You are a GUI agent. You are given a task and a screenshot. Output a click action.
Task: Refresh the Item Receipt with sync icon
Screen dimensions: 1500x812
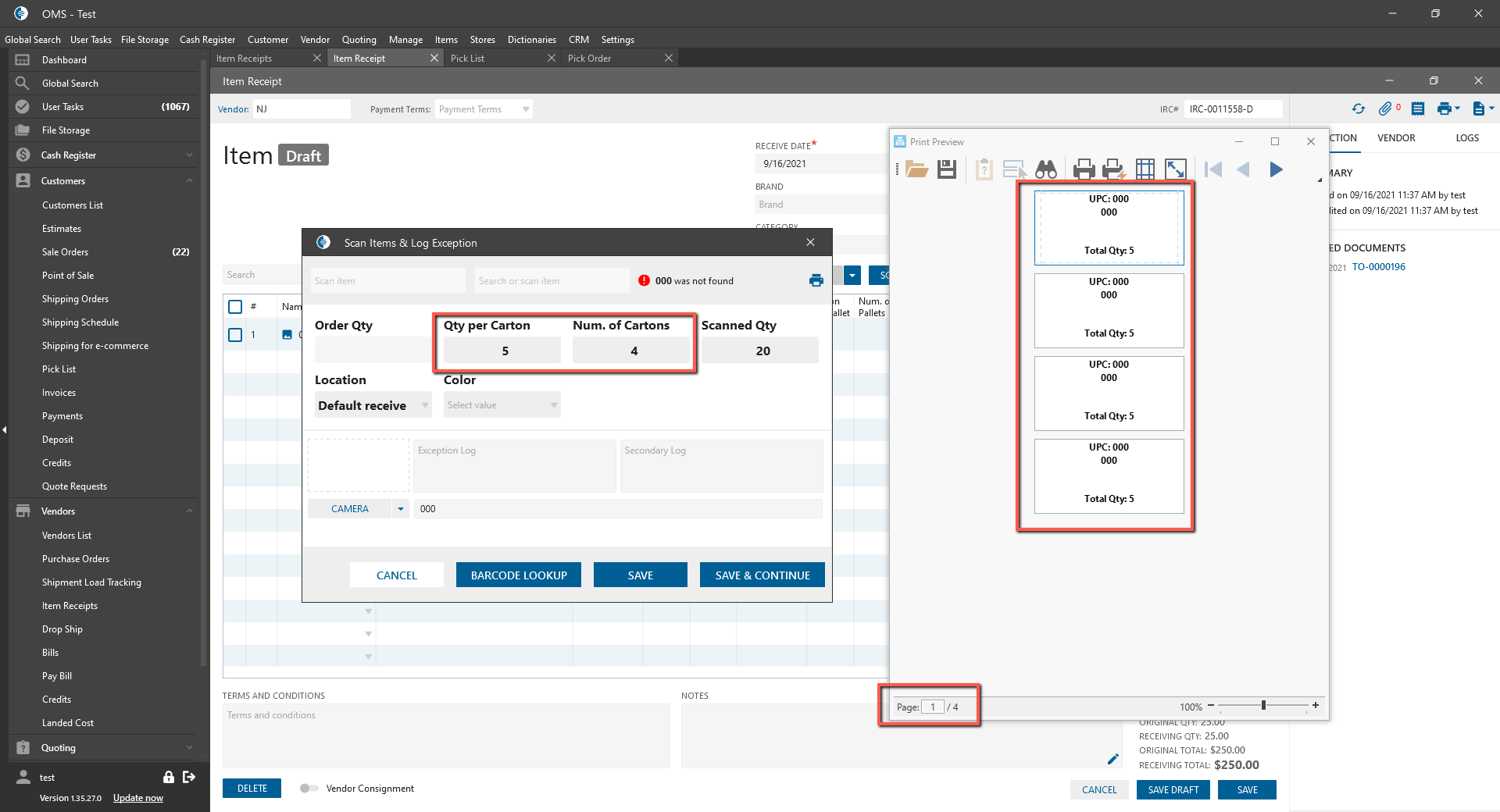click(x=1359, y=109)
